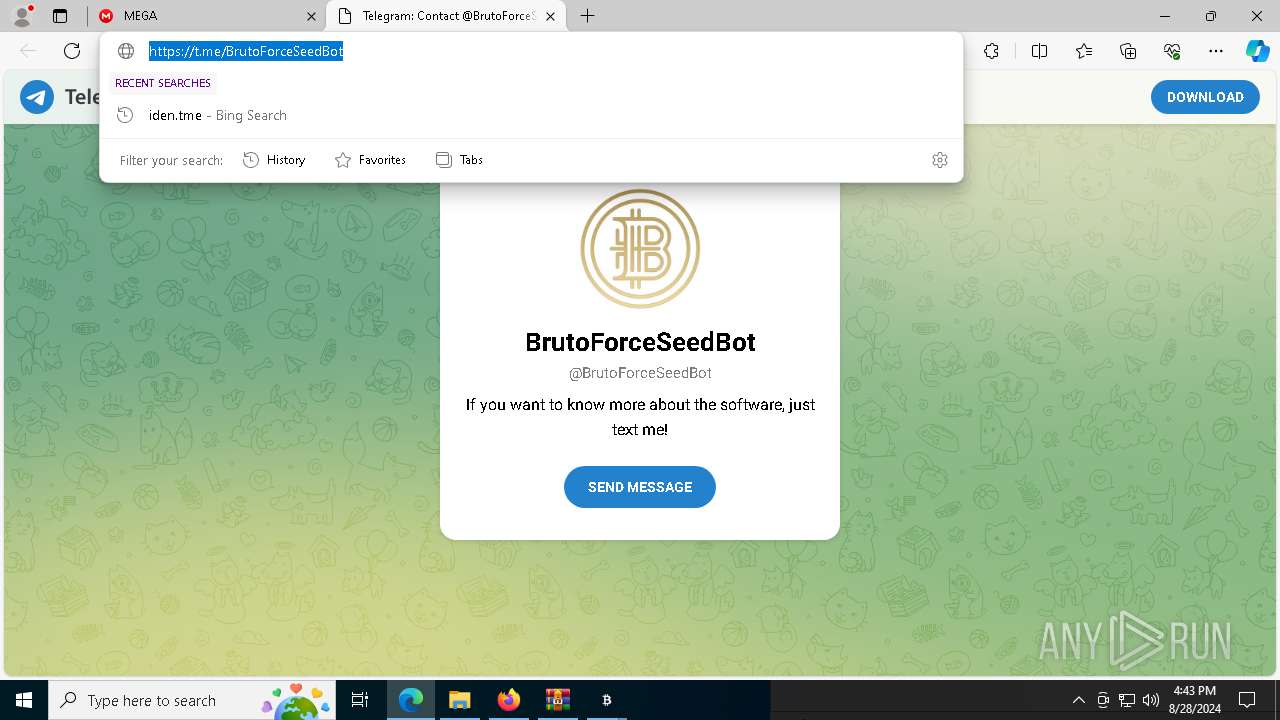Image resolution: width=1280 pixels, height=720 pixels.
Task: Click the globe site info icon
Action: click(x=126, y=51)
